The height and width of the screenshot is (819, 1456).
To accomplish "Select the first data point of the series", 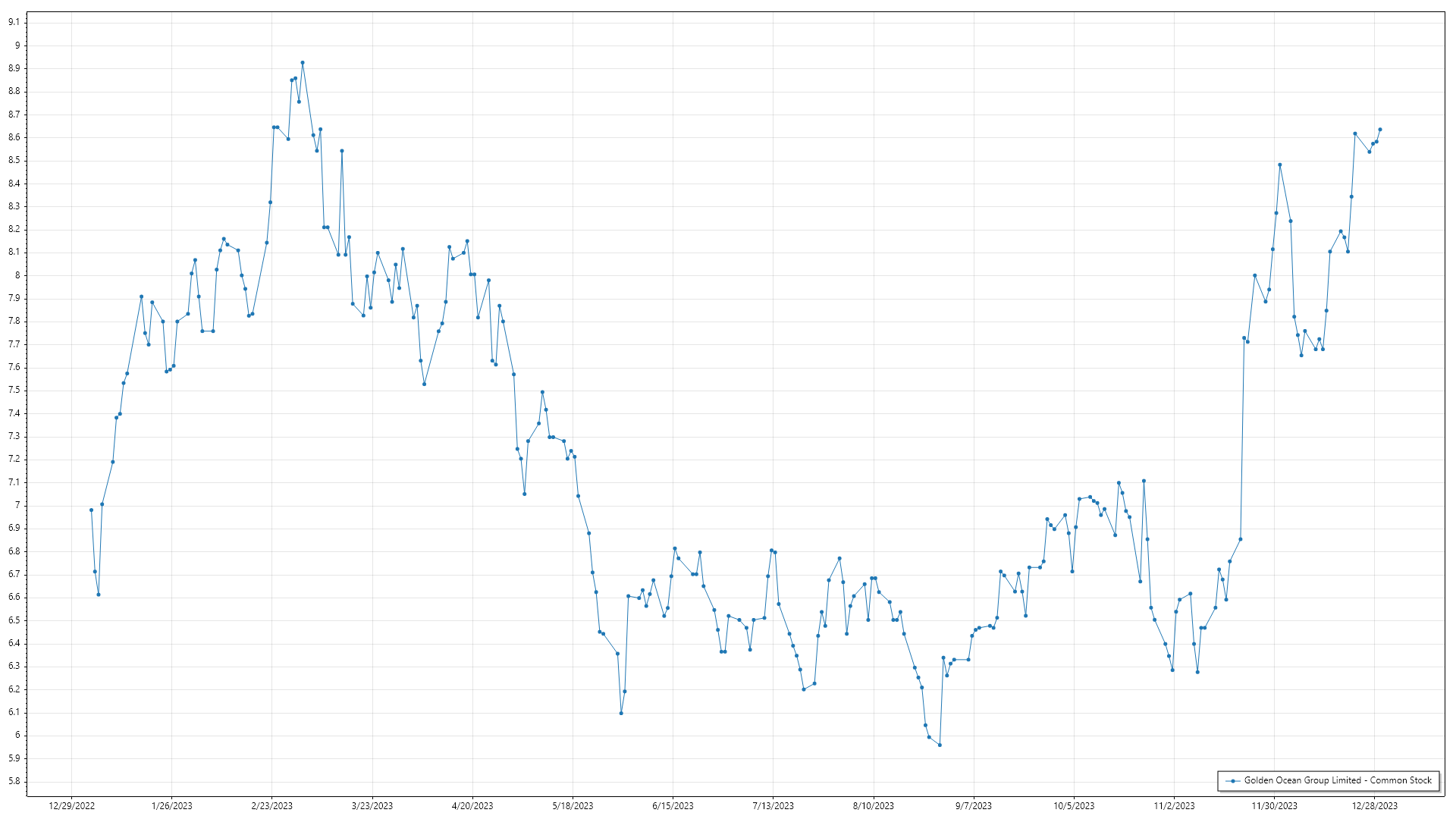I will point(91,510).
